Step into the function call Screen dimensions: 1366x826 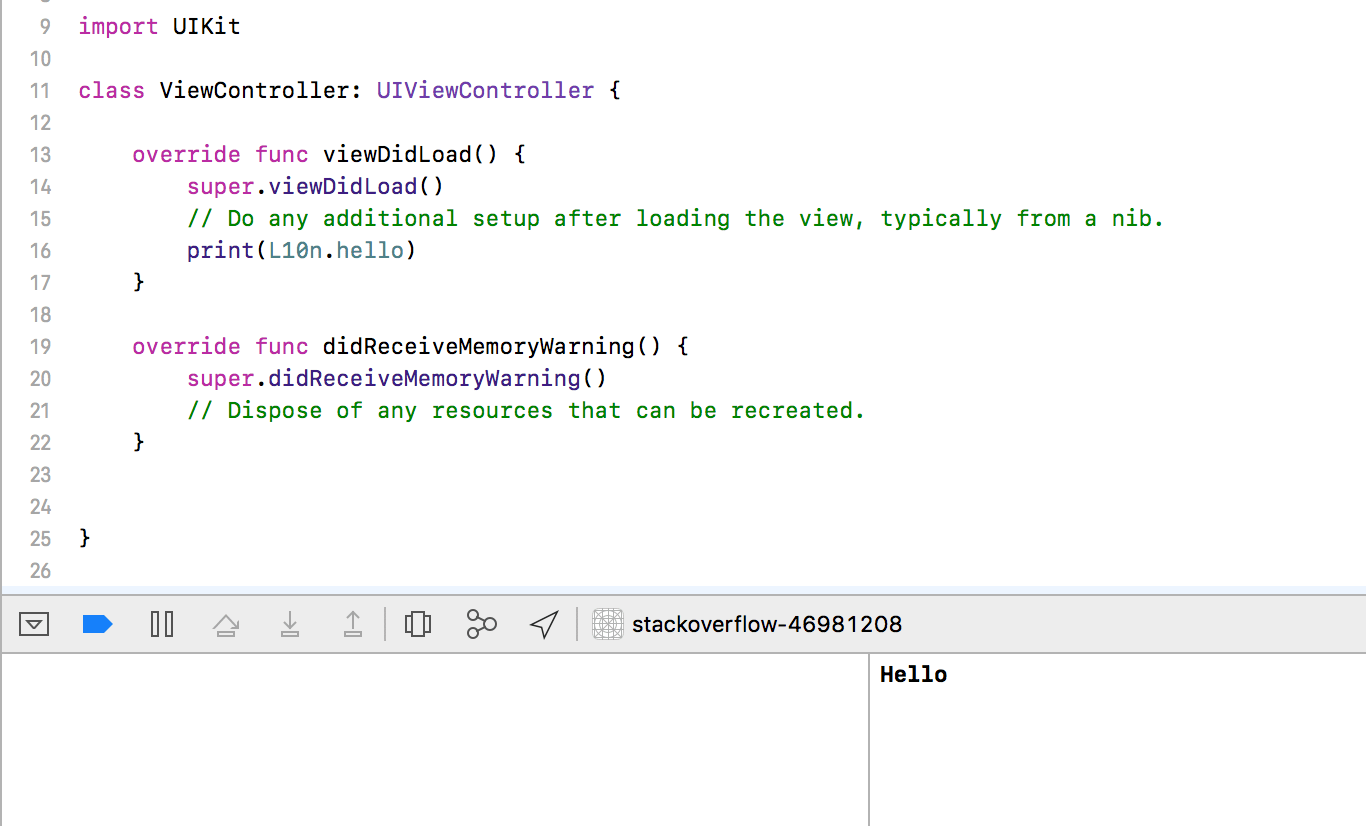(290, 624)
